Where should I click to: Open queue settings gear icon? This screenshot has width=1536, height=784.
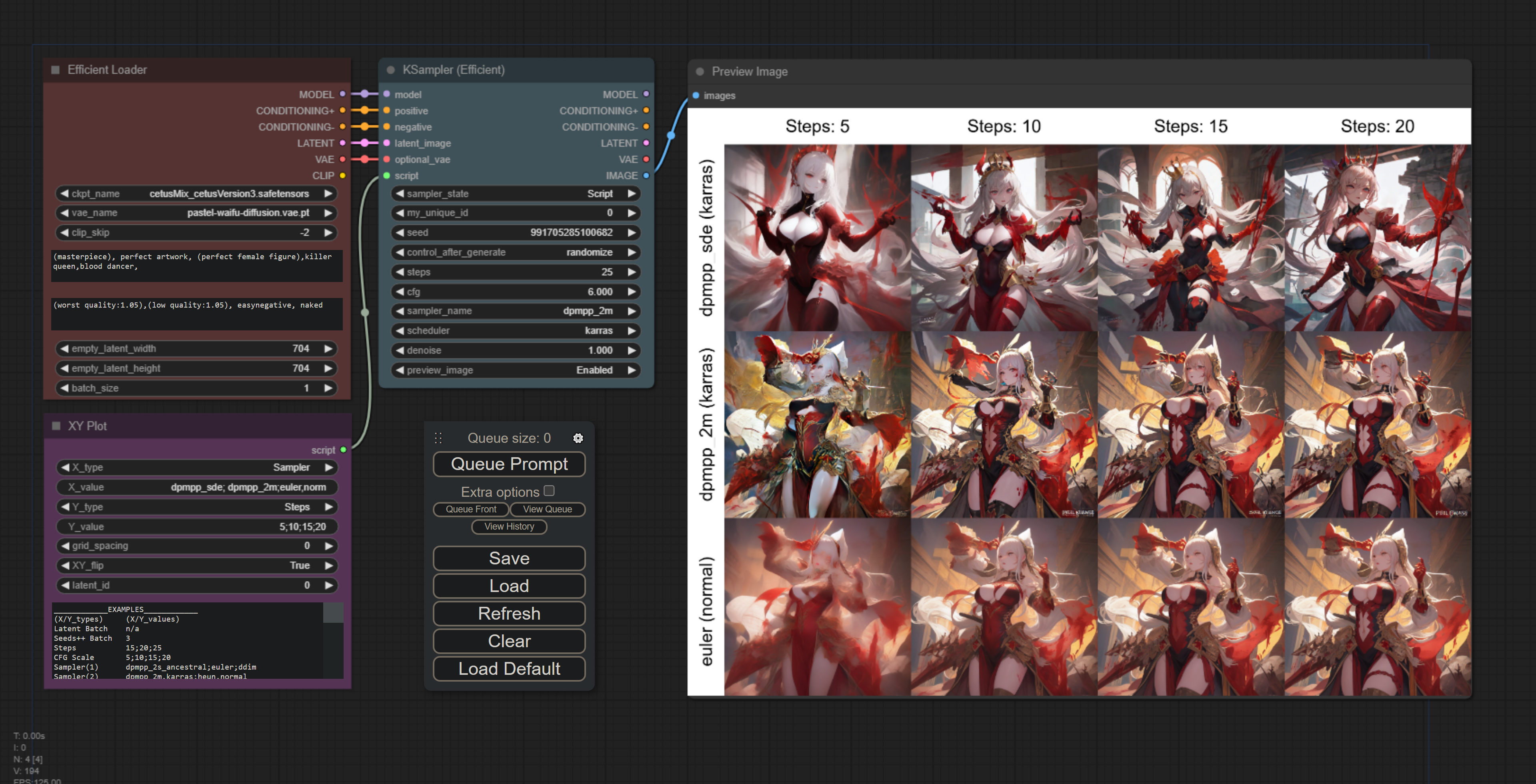(578, 438)
